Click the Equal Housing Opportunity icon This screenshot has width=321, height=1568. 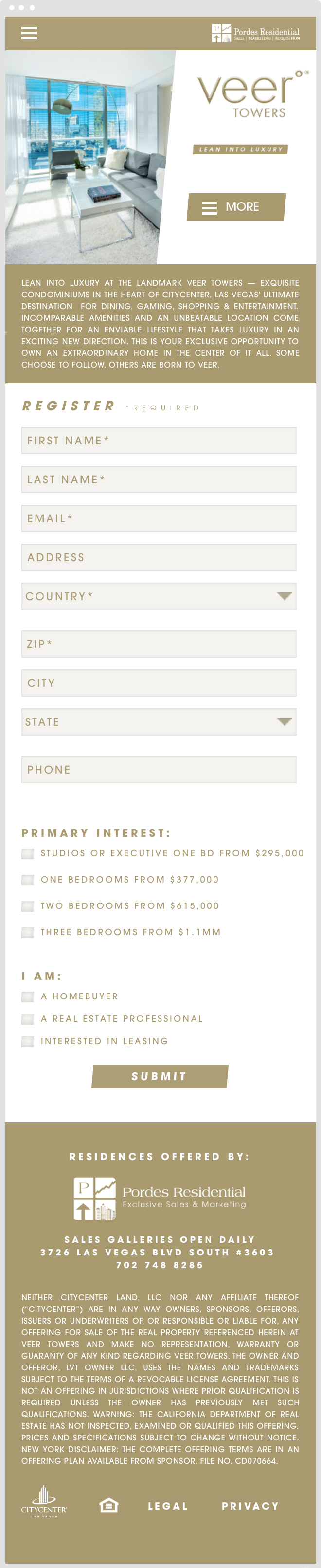click(109, 1505)
